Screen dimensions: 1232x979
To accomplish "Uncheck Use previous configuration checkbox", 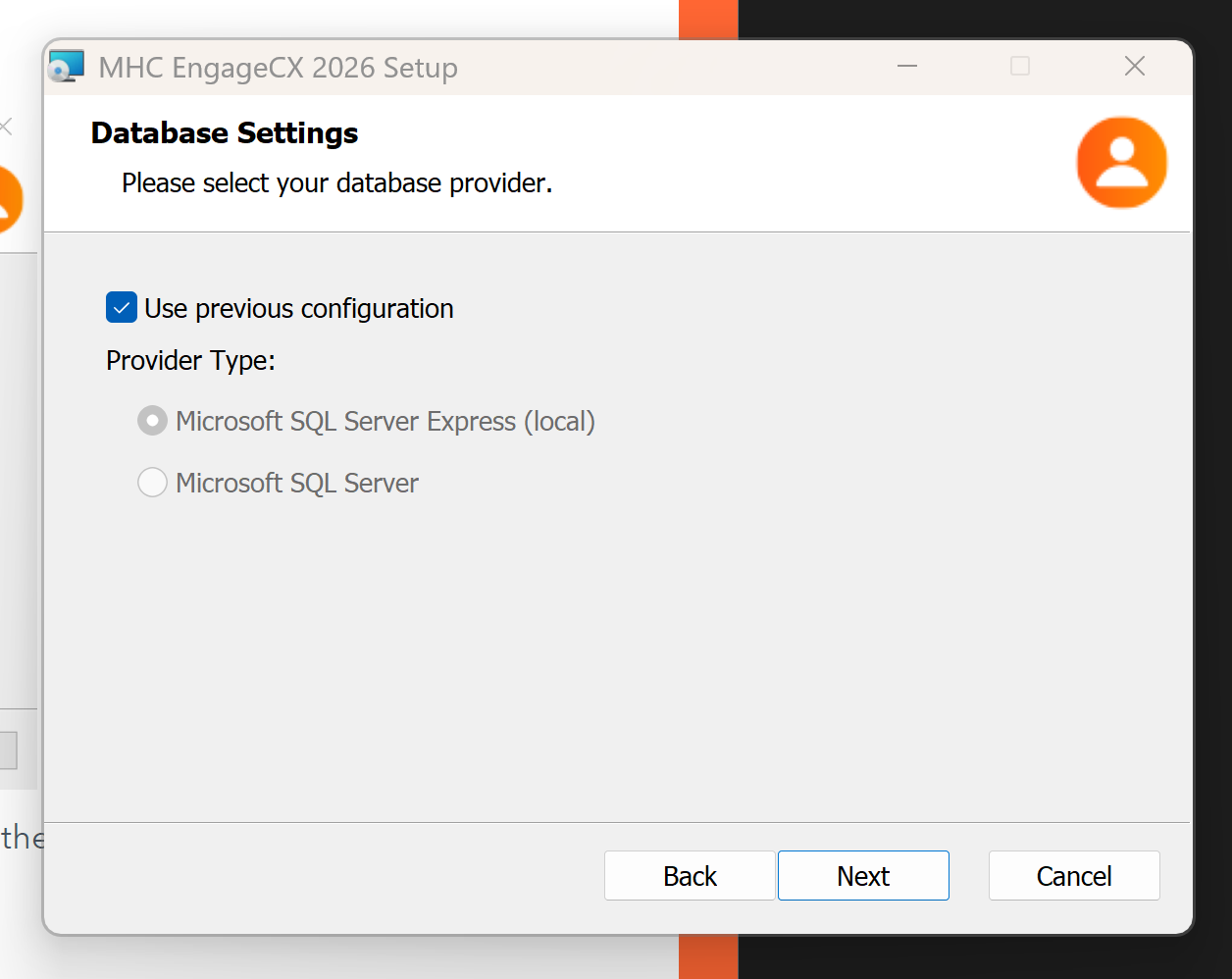I will 122,308.
